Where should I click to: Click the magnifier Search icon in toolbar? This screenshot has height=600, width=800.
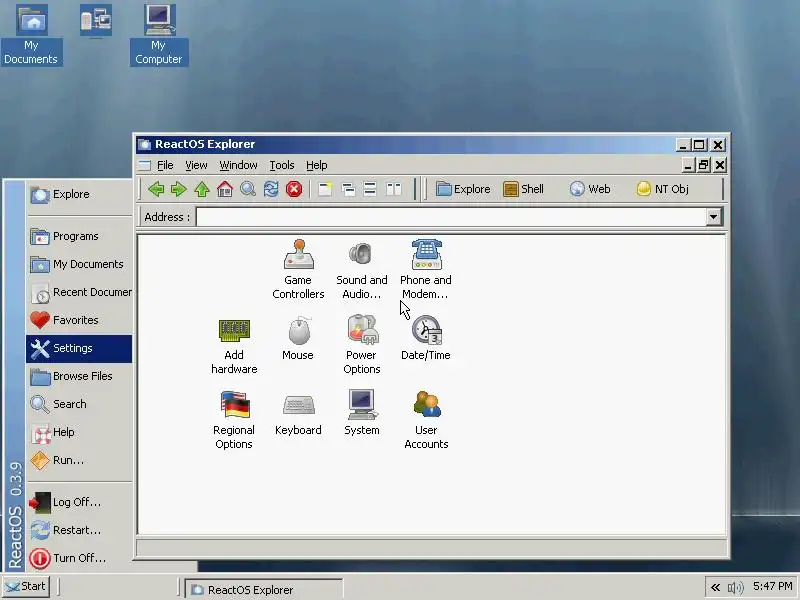coord(248,189)
